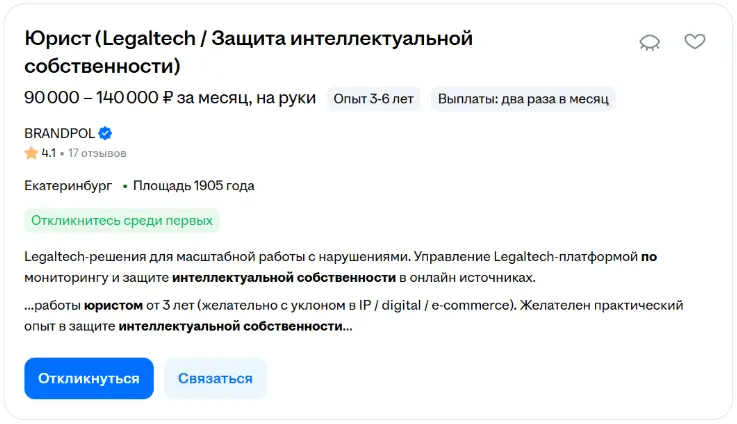Add the vacancy to favorites with heart icon
The width and height of the screenshot is (737, 424).
click(x=694, y=42)
